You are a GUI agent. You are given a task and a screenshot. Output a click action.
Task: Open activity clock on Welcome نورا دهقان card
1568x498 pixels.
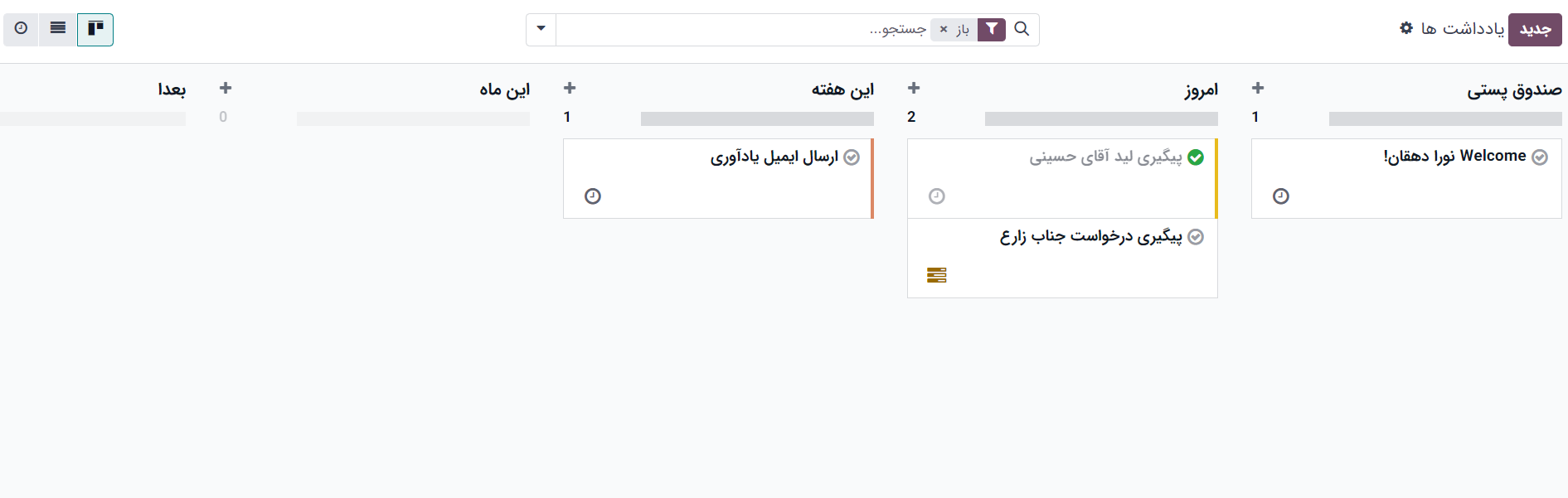pyautogui.click(x=1281, y=196)
